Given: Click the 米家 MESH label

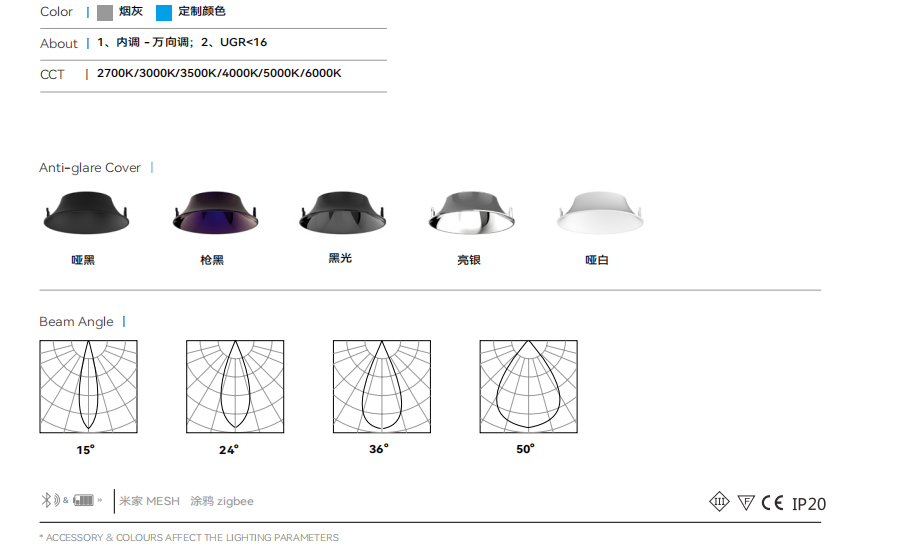Looking at the screenshot, I should [x=149, y=501].
